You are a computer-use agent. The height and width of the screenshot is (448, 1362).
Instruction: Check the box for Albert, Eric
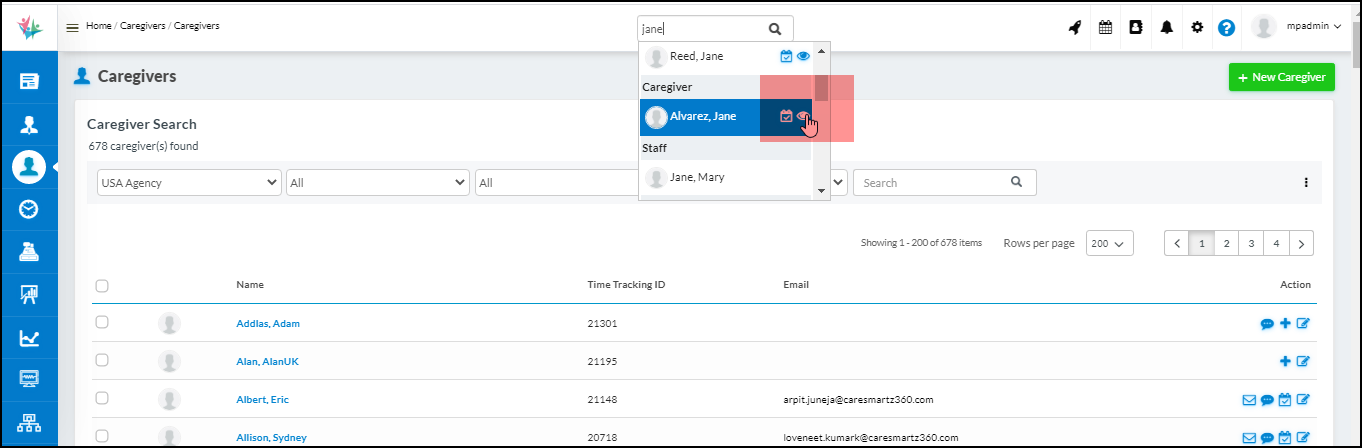(102, 398)
